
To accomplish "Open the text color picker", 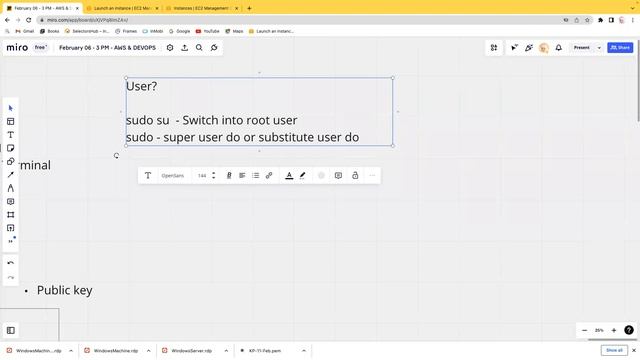I will [x=289, y=176].
